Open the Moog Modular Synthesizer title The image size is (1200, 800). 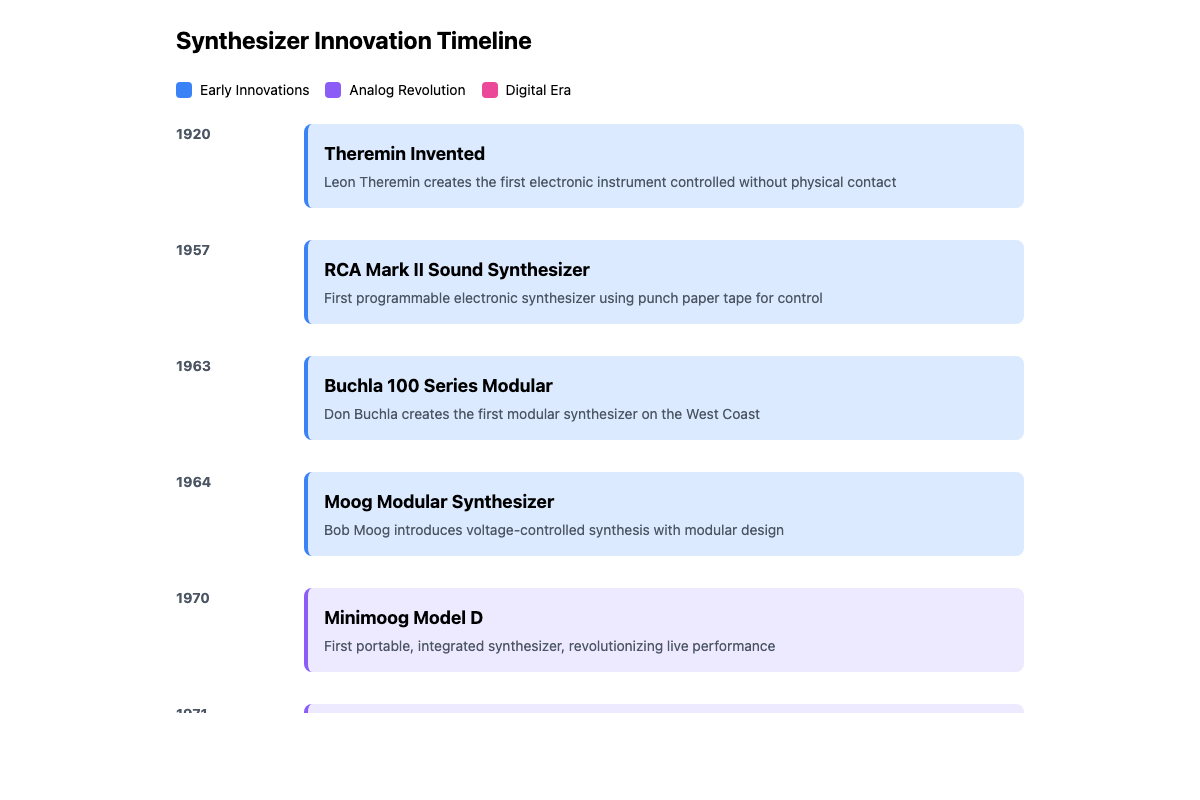pyautogui.click(x=439, y=502)
